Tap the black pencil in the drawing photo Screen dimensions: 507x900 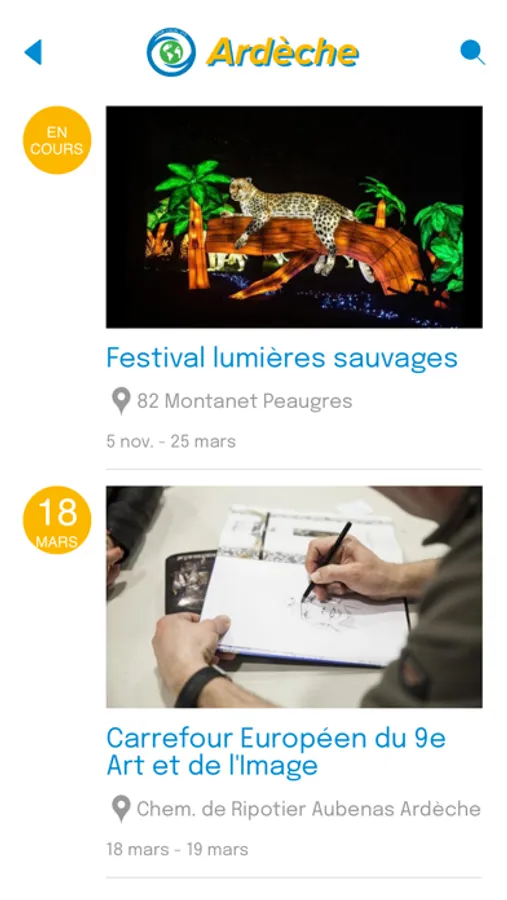326,561
